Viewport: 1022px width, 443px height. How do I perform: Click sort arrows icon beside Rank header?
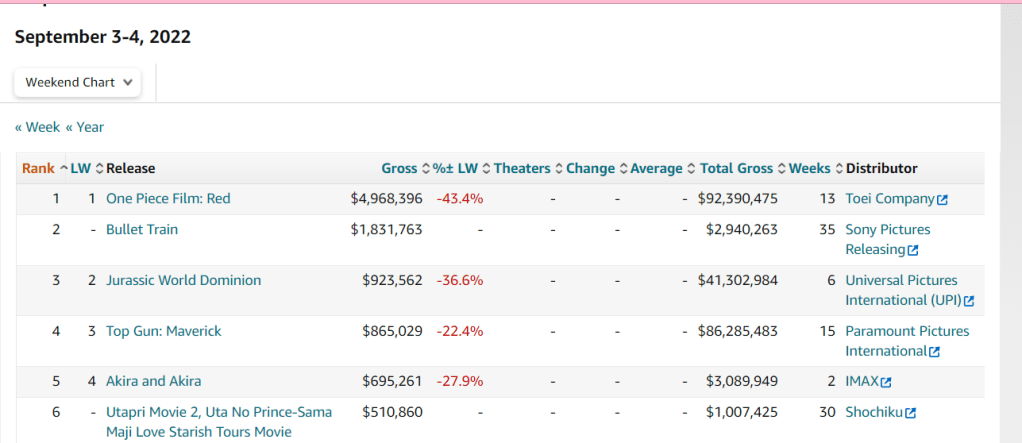click(64, 169)
